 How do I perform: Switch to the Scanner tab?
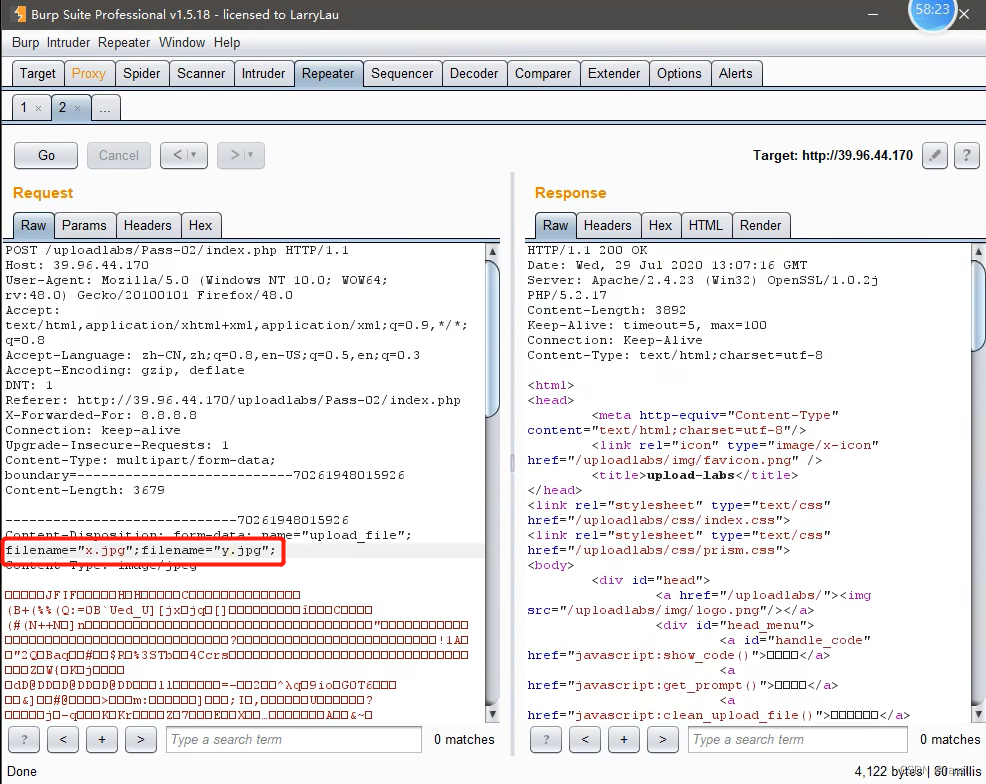click(201, 74)
